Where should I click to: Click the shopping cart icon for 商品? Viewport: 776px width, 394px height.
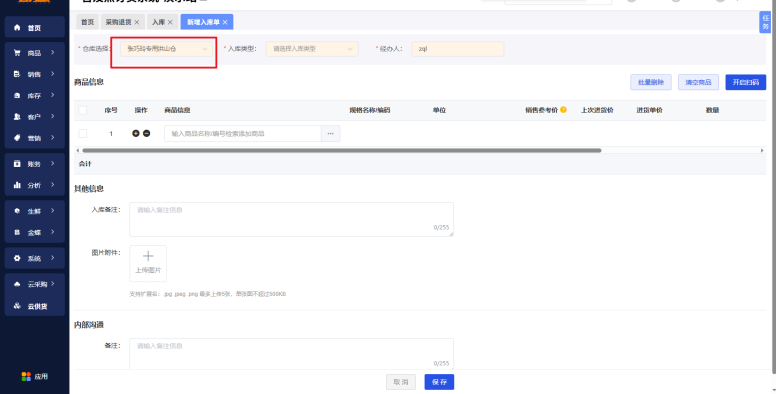tap(17, 53)
